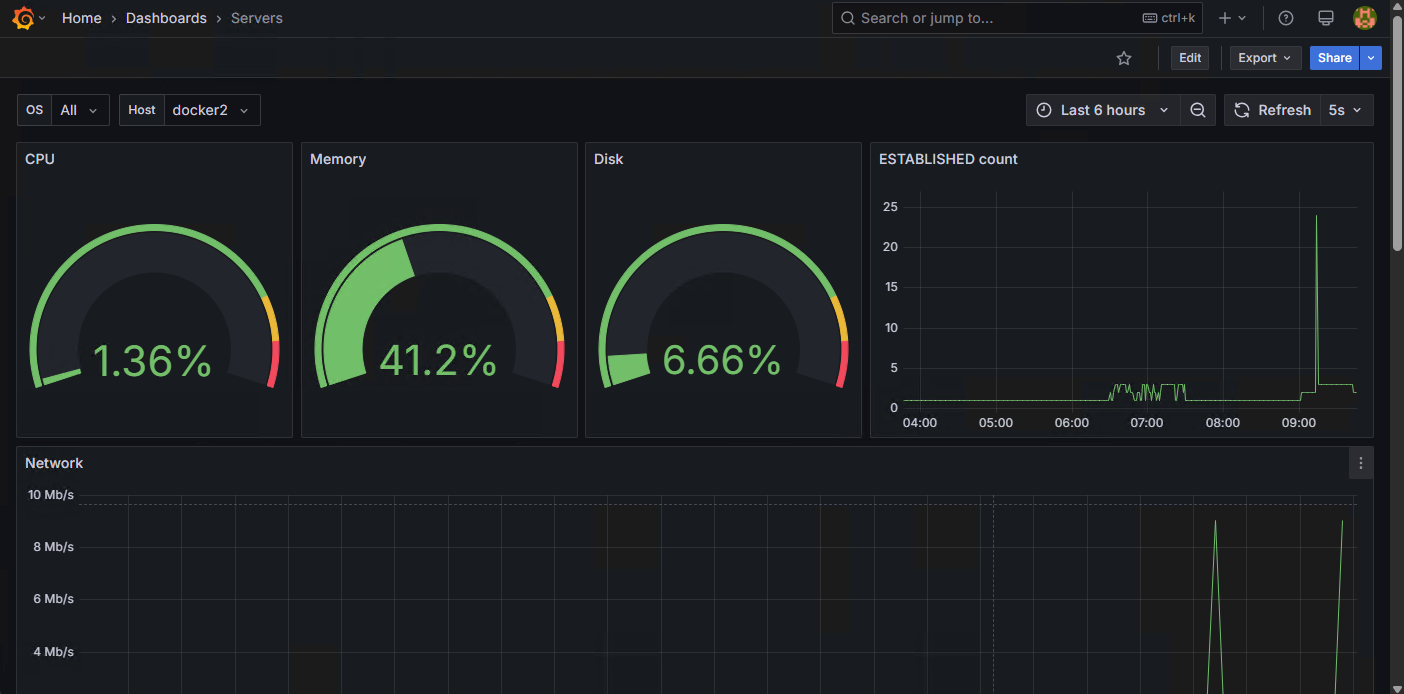Mark dashboard as favorite with star icon
The height and width of the screenshot is (694, 1404).
coord(1124,58)
